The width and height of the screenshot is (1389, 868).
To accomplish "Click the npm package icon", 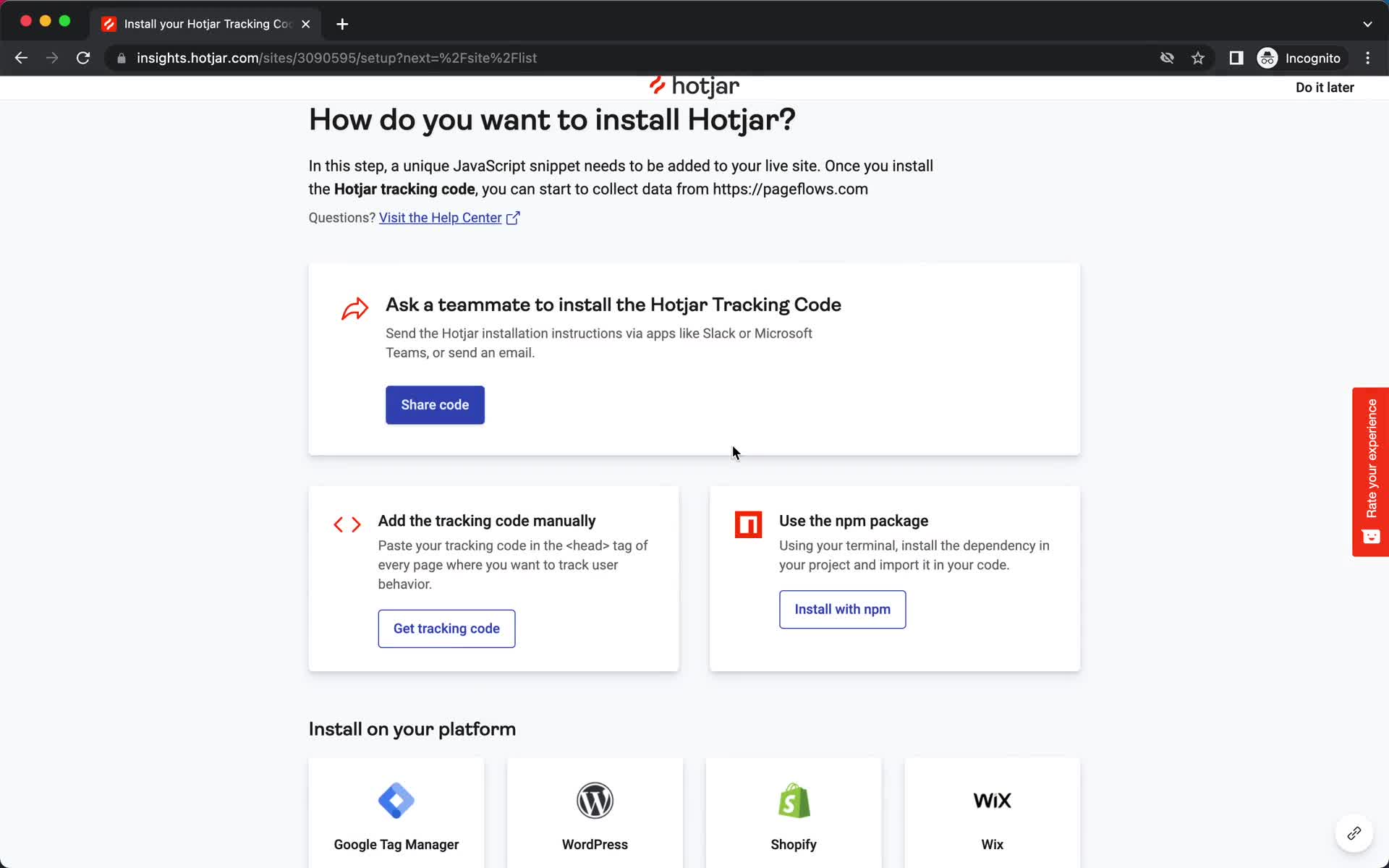I will pyautogui.click(x=749, y=524).
